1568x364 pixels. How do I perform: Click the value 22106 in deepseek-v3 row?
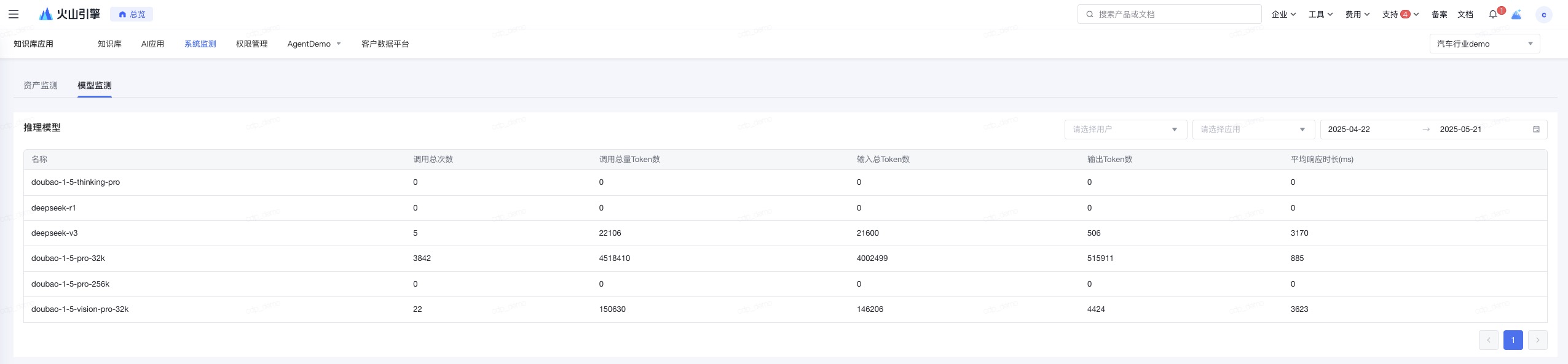click(x=610, y=233)
